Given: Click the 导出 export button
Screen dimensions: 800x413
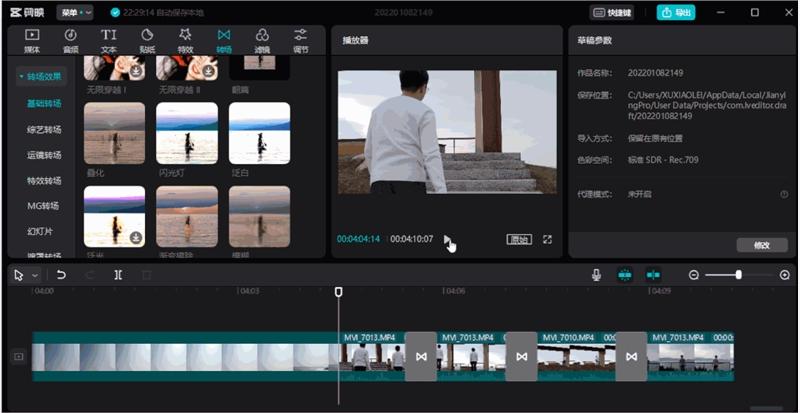Looking at the screenshot, I should tap(676, 13).
